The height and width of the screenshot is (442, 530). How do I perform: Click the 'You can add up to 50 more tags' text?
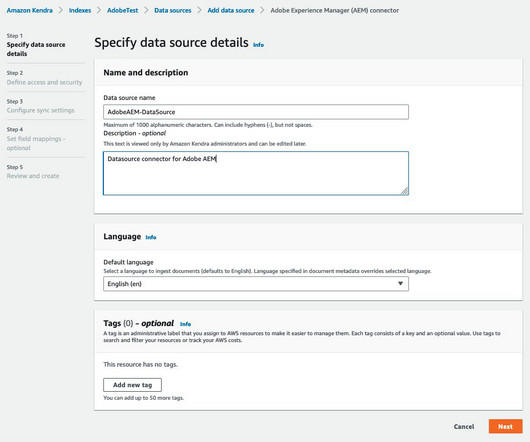143,398
